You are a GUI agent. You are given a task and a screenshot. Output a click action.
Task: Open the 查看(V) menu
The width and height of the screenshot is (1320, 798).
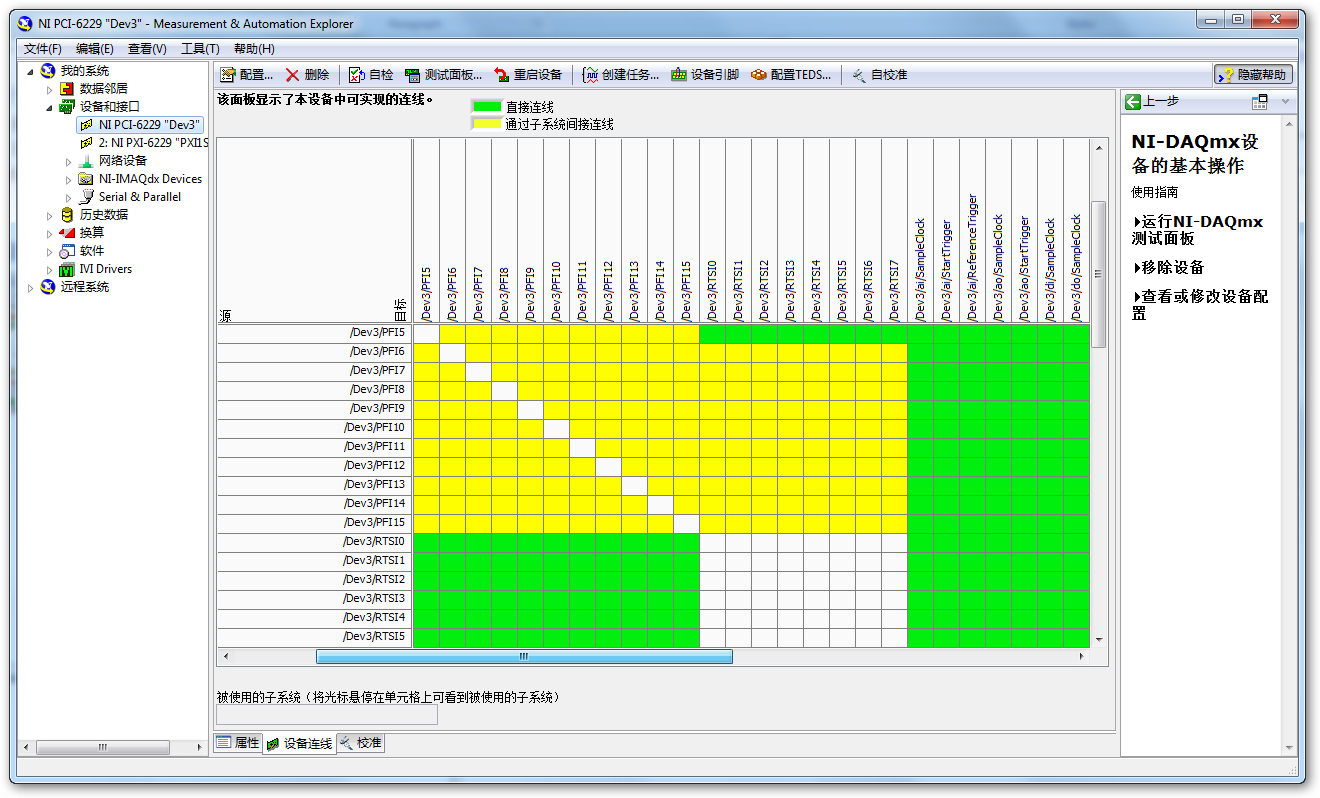(x=147, y=49)
